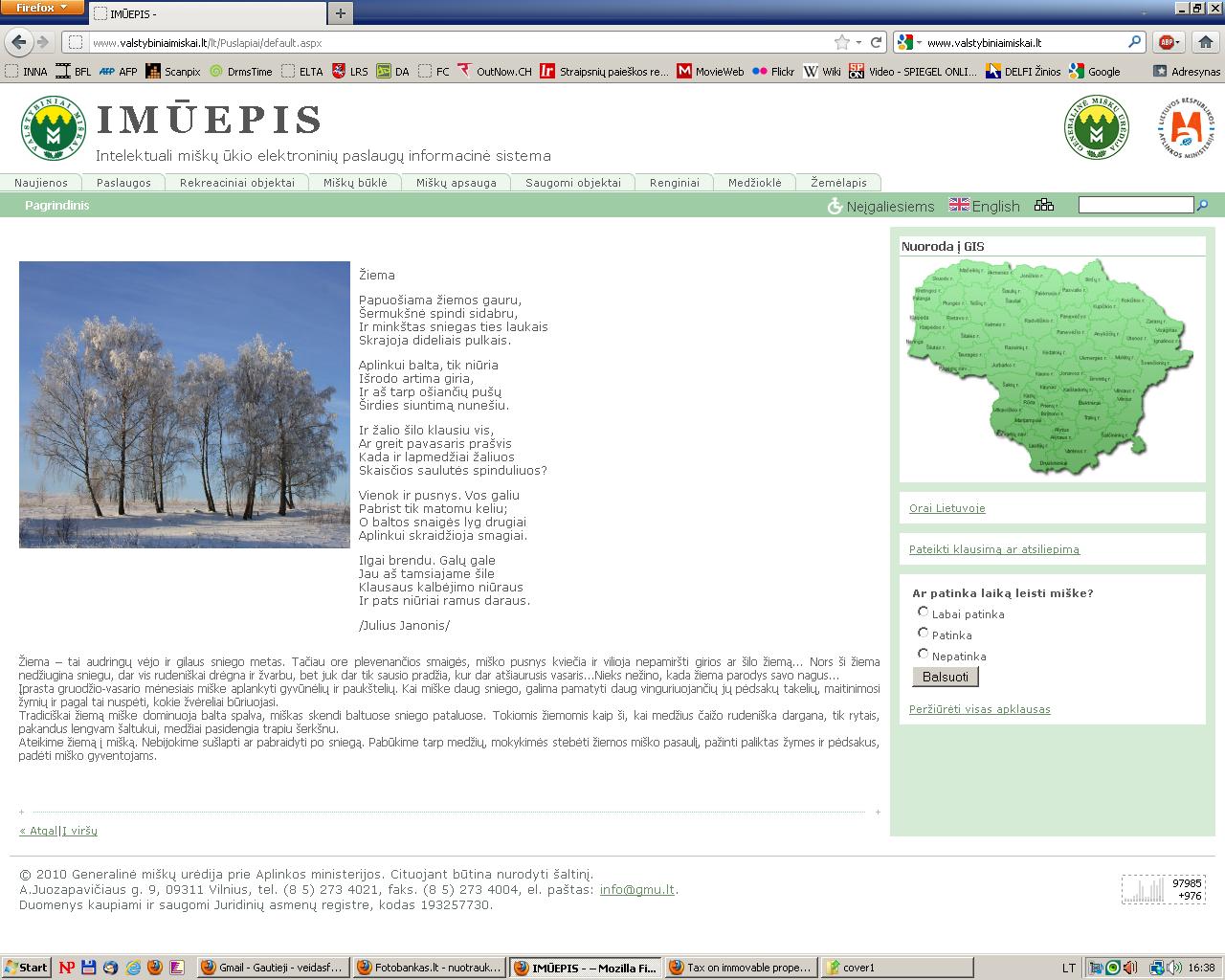Reload the page with the refresh icon
1225x980 pixels.
[x=876, y=42]
